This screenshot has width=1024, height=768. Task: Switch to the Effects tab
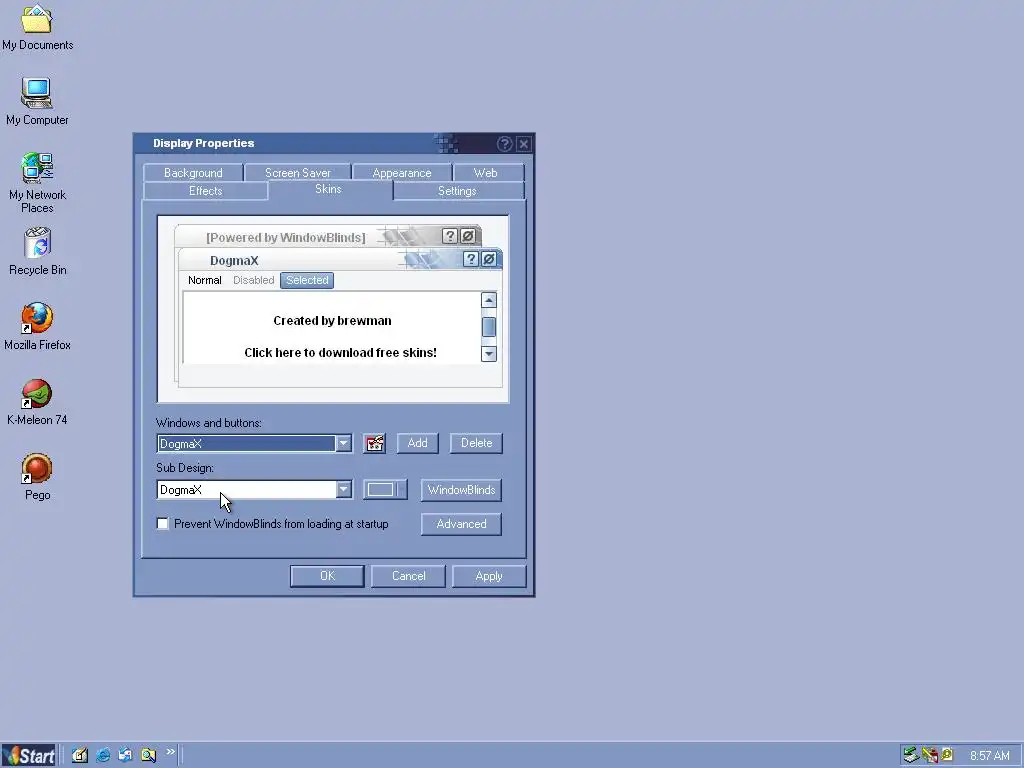coord(206,191)
